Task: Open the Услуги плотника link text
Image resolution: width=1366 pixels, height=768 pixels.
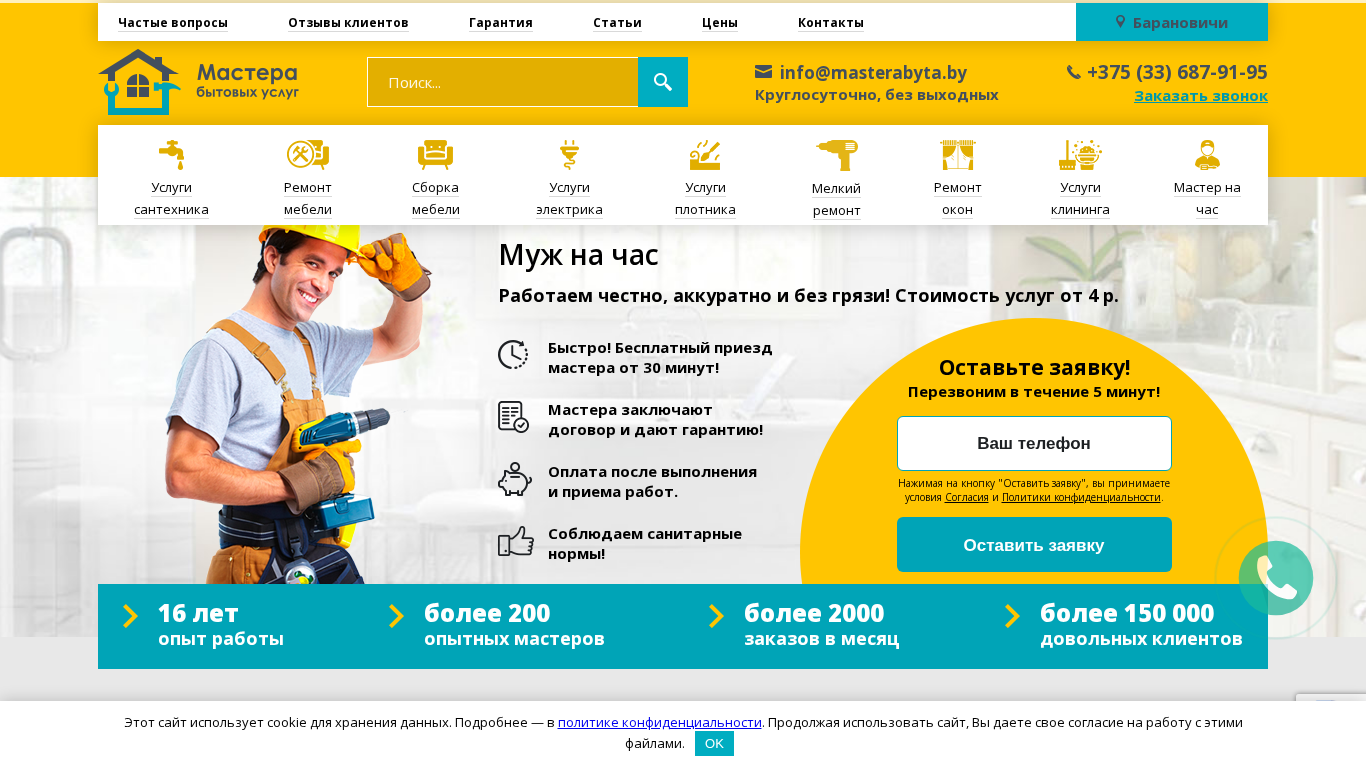Action: 705,198
